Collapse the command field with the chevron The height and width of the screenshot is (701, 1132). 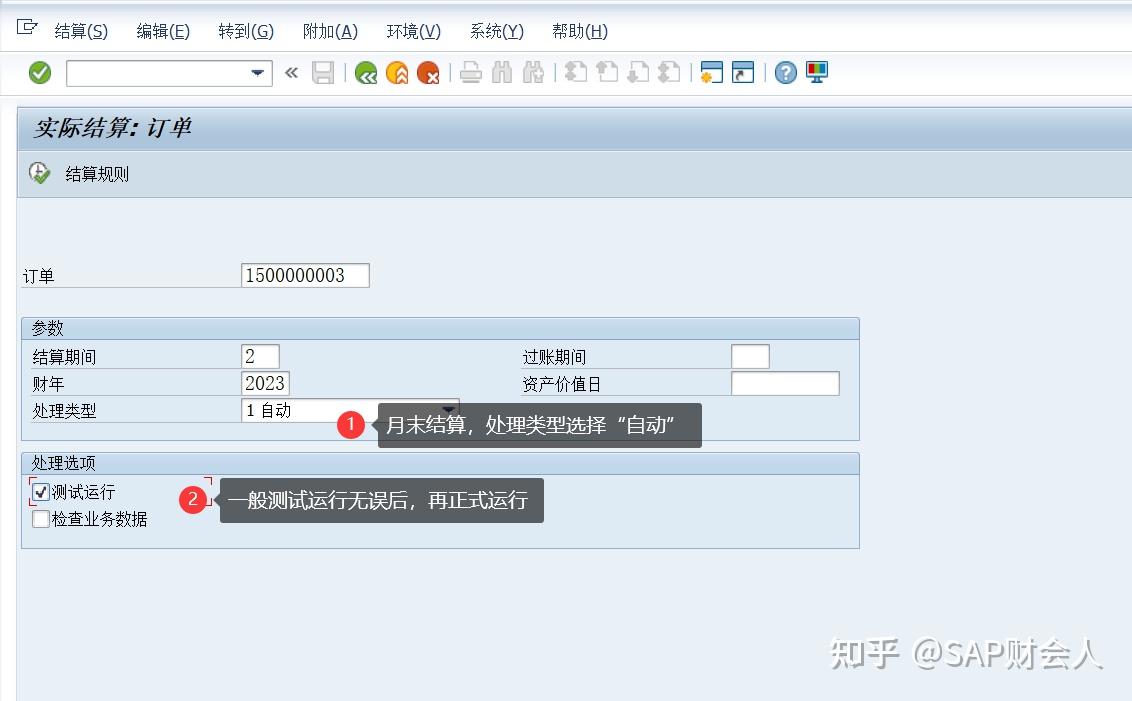290,72
